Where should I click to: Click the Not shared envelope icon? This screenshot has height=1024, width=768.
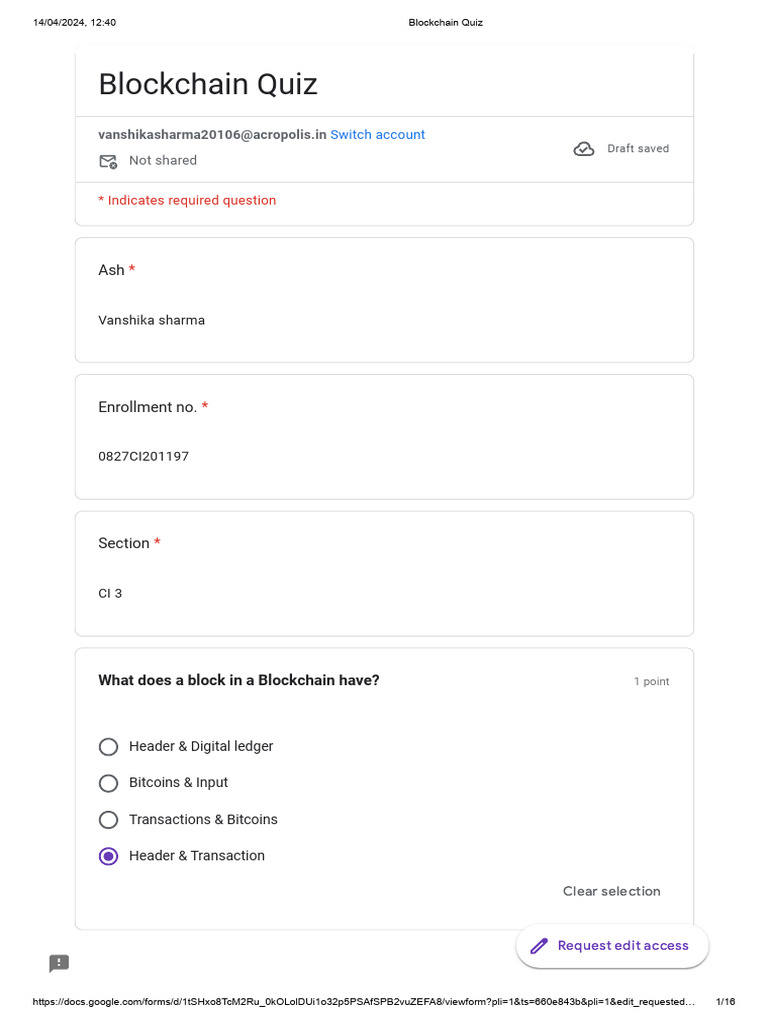108,161
